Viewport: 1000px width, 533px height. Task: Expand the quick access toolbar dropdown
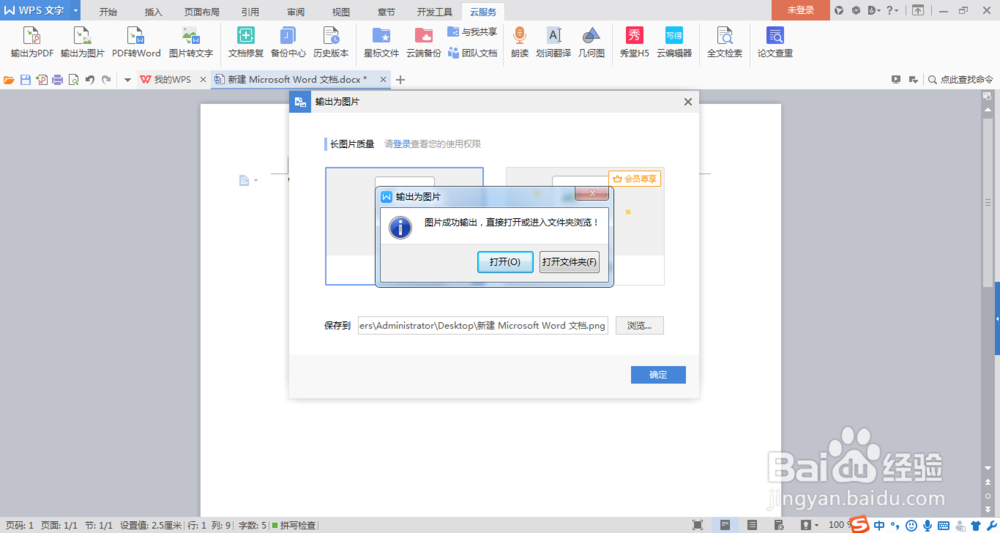pos(128,80)
